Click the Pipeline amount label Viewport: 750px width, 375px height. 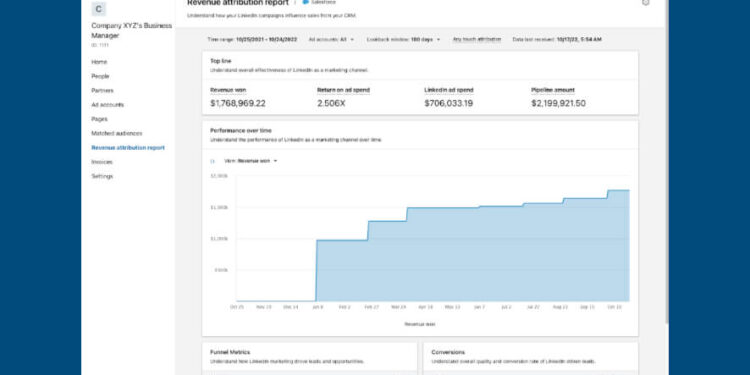click(x=553, y=90)
